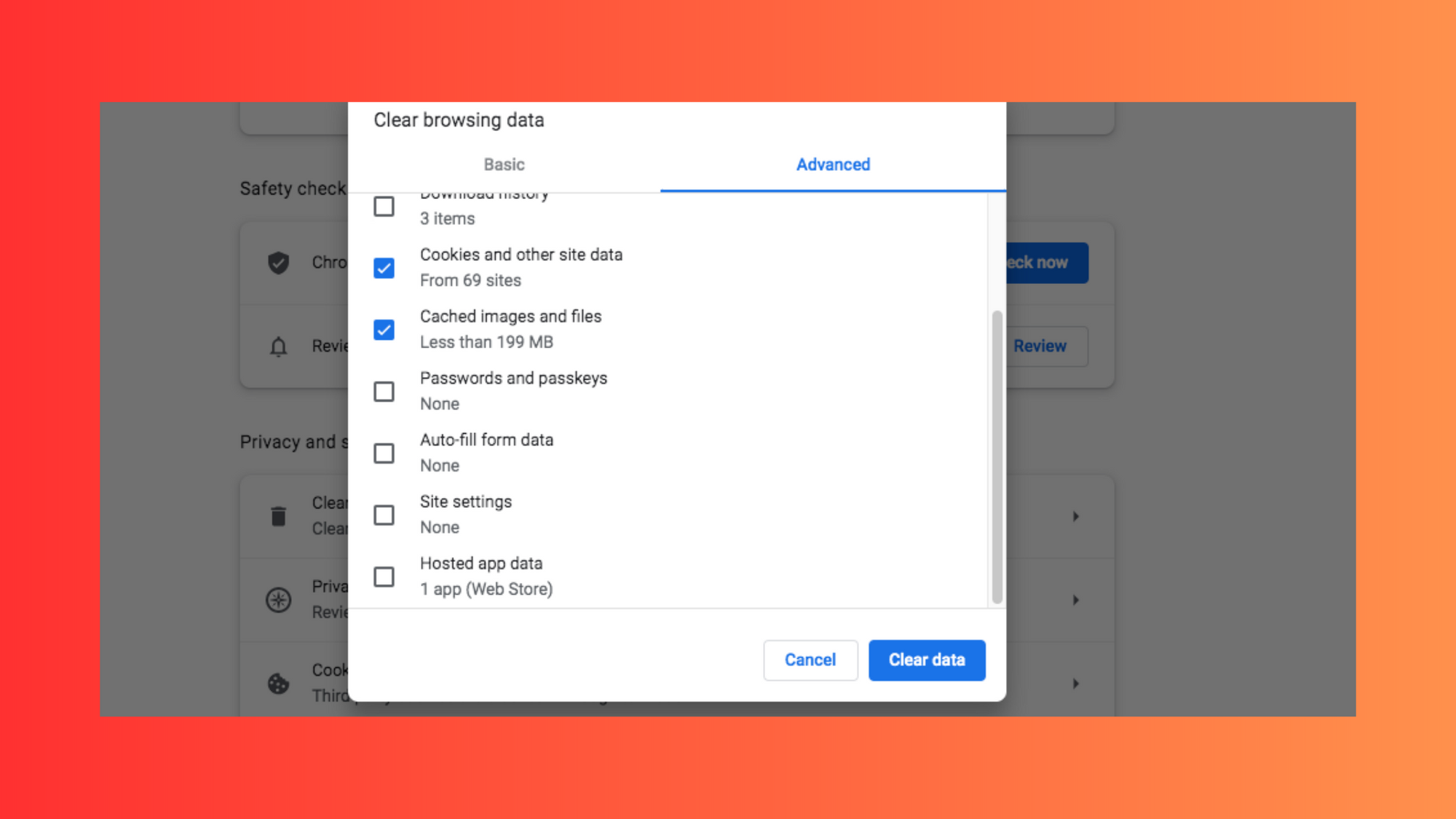Click 'Auto-fill form data' label text
Screen dimensions: 1456x819
(486, 440)
